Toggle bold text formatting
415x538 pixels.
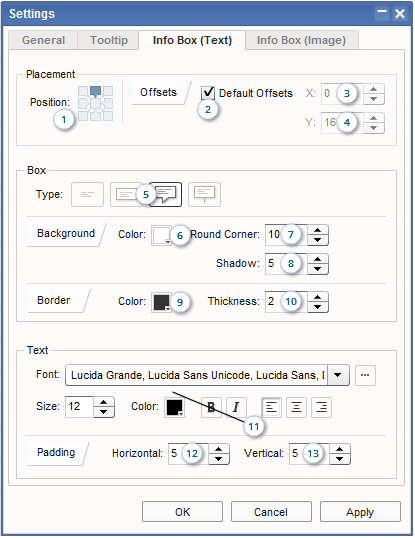tap(211, 408)
